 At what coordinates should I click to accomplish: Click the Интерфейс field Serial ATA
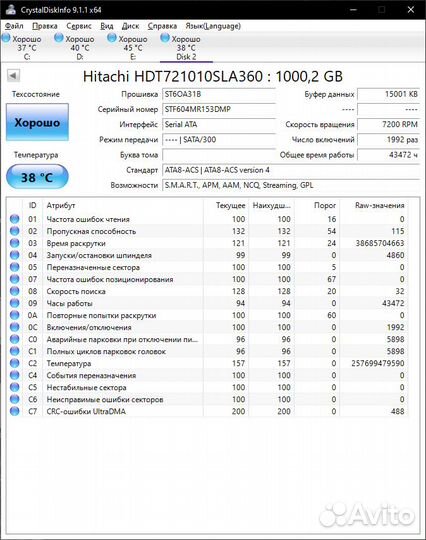tap(219, 124)
